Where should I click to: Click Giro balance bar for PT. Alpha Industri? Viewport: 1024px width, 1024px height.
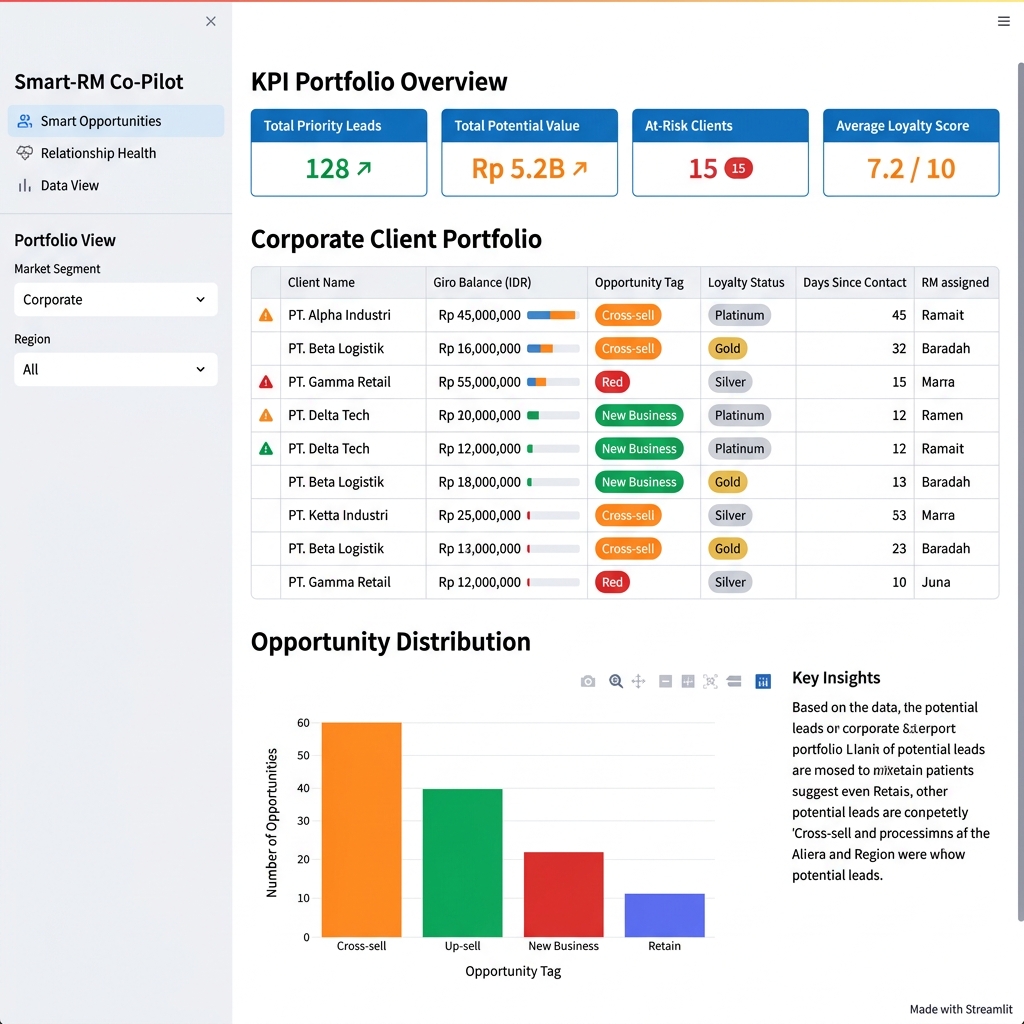[552, 315]
